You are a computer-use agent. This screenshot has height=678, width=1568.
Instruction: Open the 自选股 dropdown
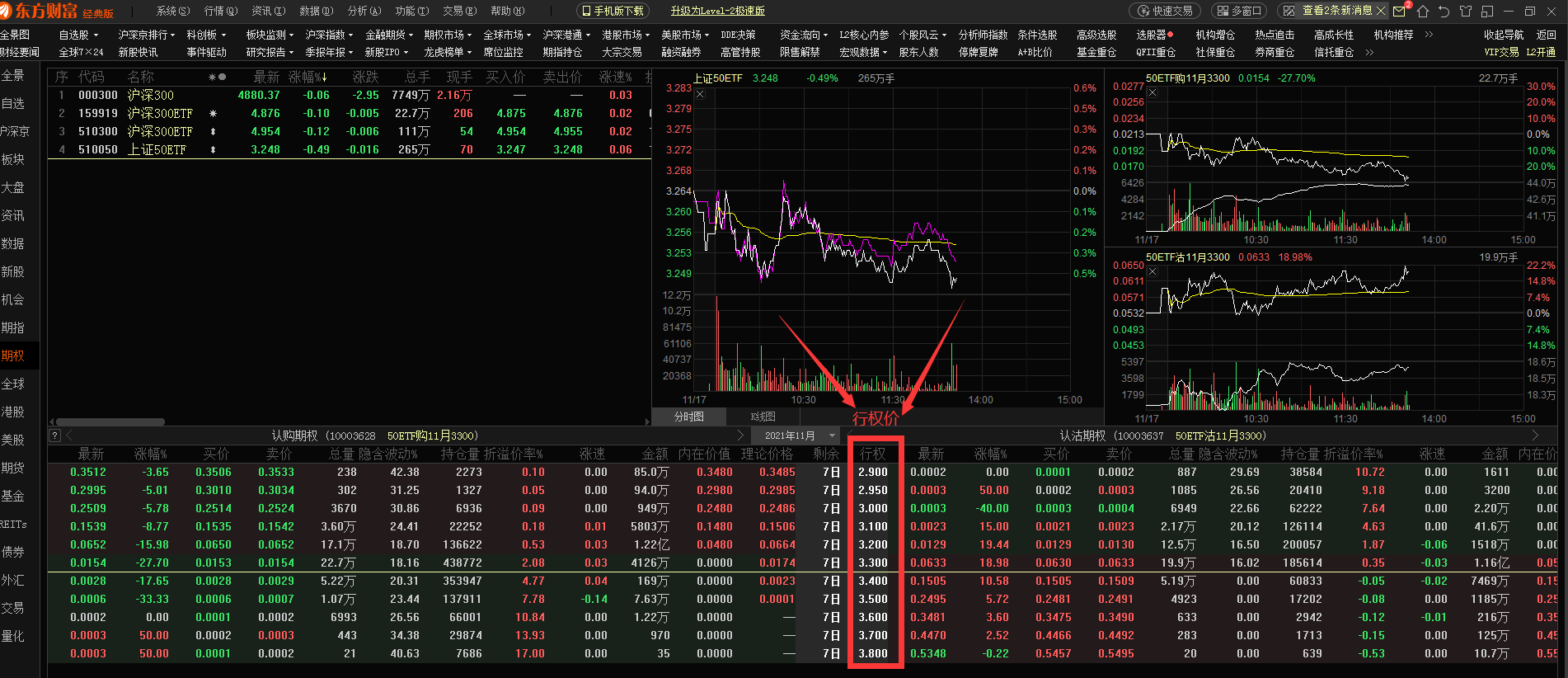78,35
